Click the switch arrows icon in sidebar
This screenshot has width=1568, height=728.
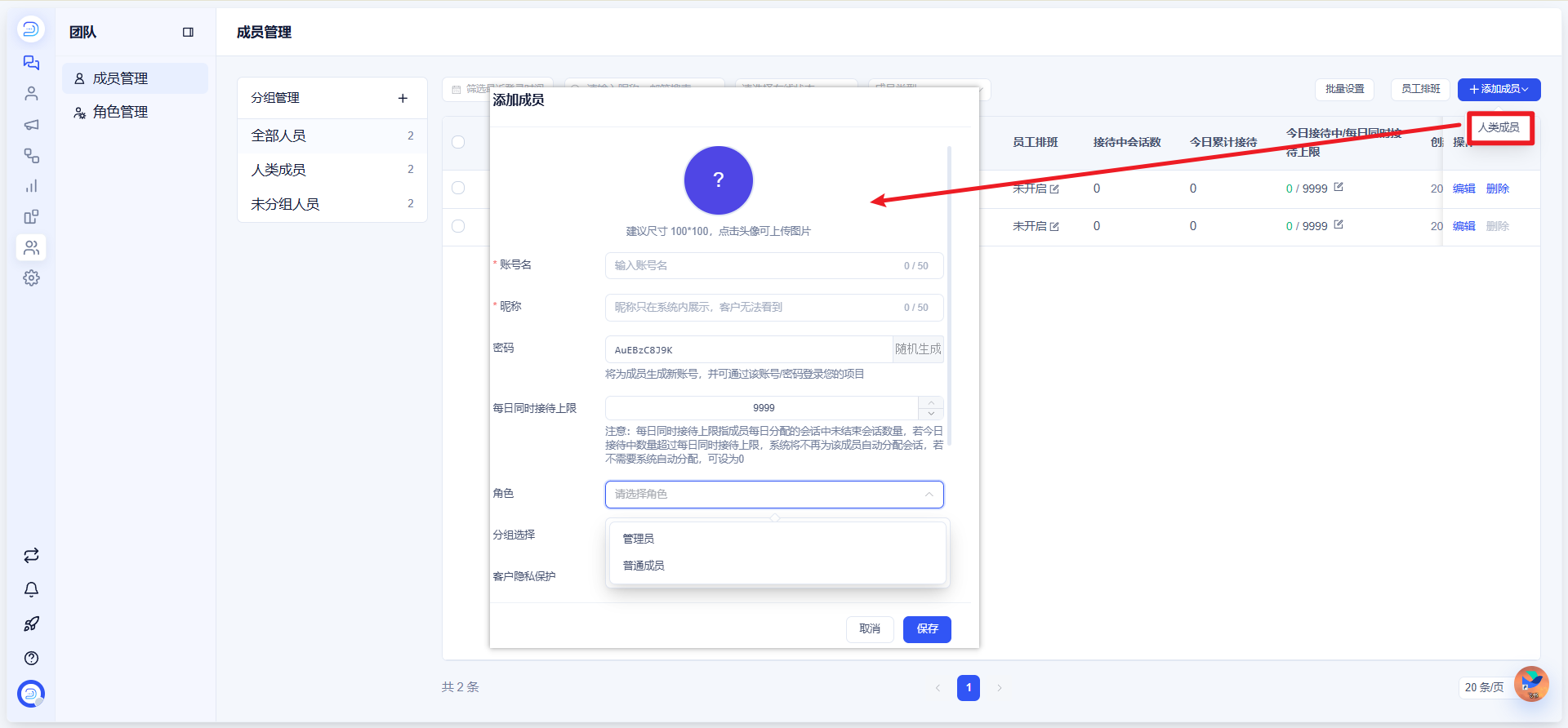click(31, 556)
